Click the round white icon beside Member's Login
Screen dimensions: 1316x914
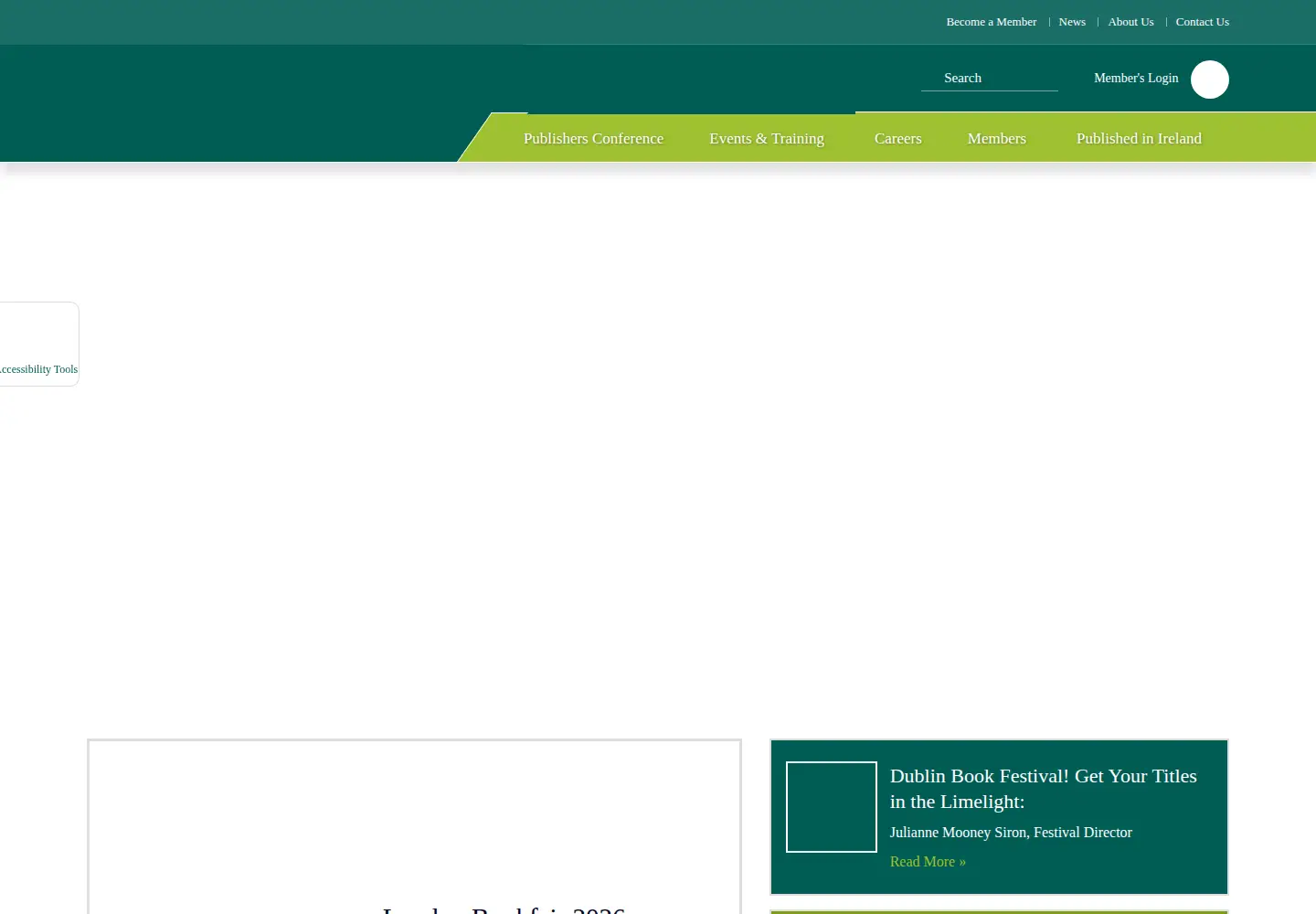[x=1210, y=80]
